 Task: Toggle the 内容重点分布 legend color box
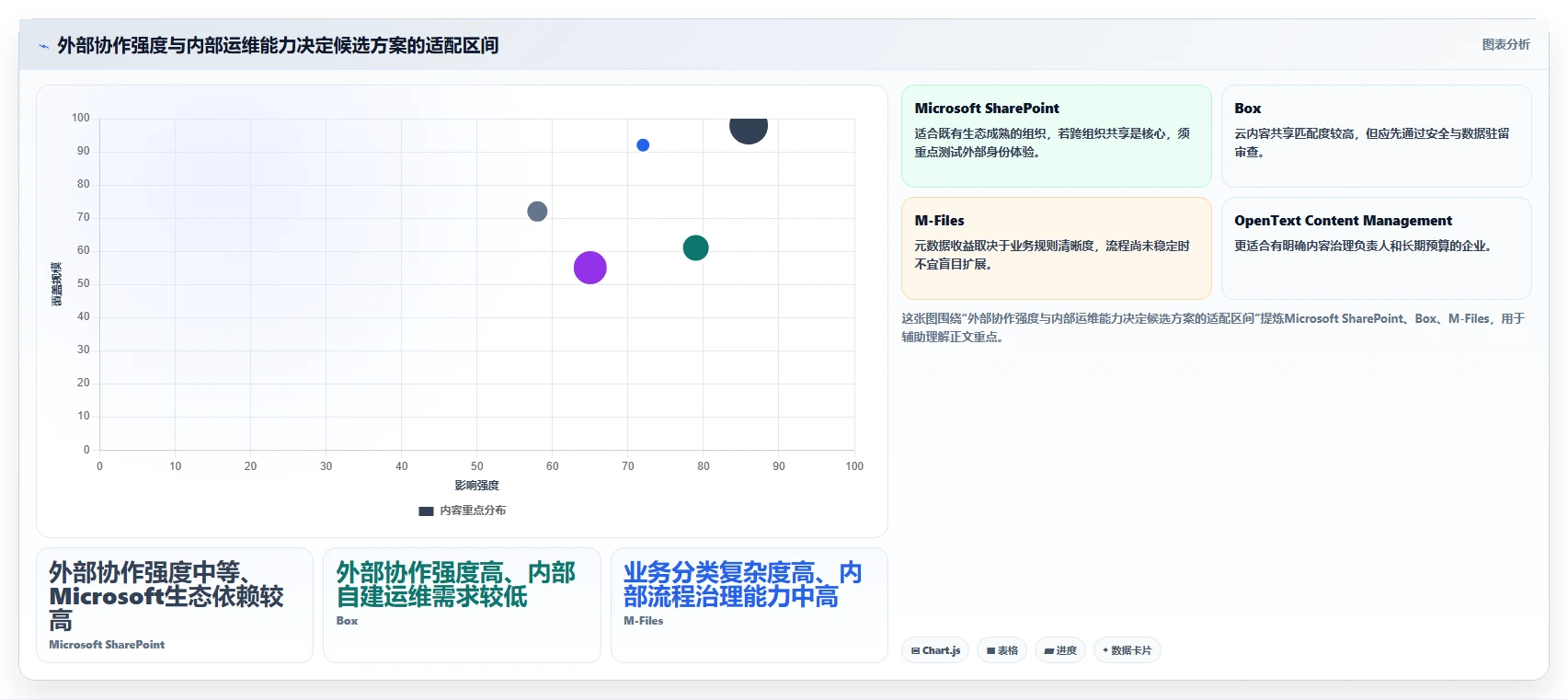(426, 511)
